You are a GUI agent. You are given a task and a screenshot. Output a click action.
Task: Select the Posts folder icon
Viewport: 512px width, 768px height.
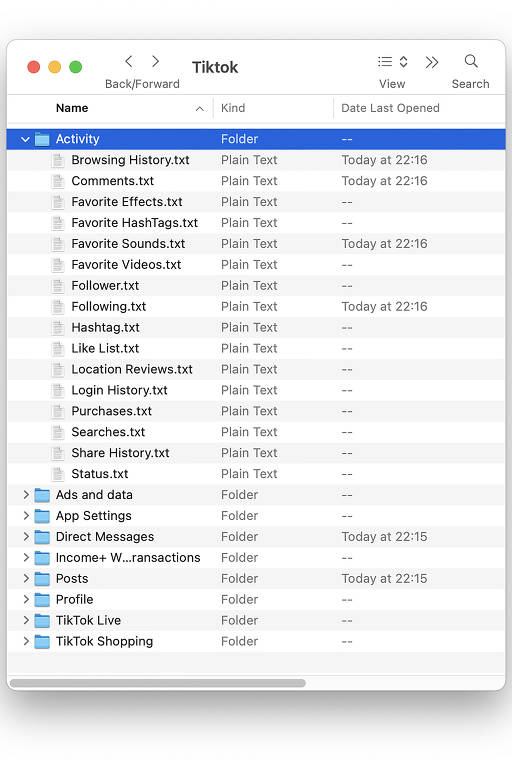click(42, 579)
